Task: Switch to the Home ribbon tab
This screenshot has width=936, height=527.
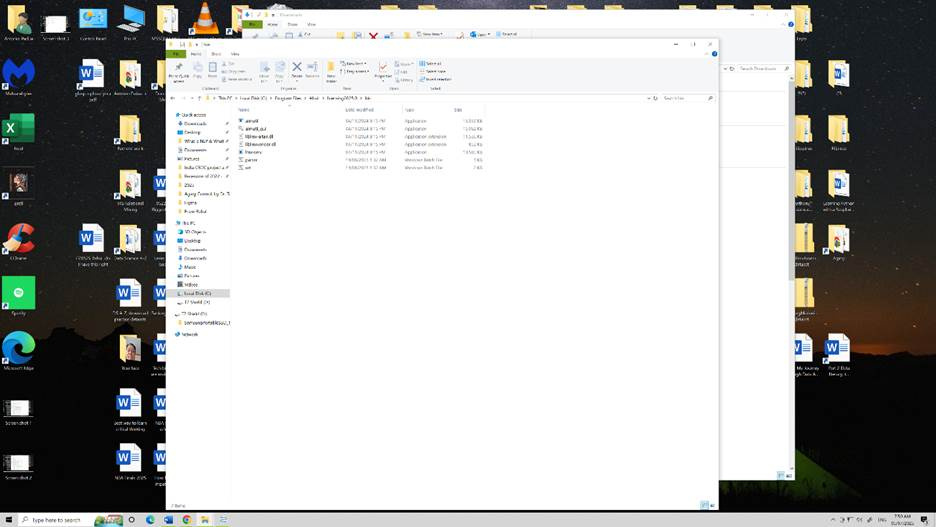Action: pos(196,54)
